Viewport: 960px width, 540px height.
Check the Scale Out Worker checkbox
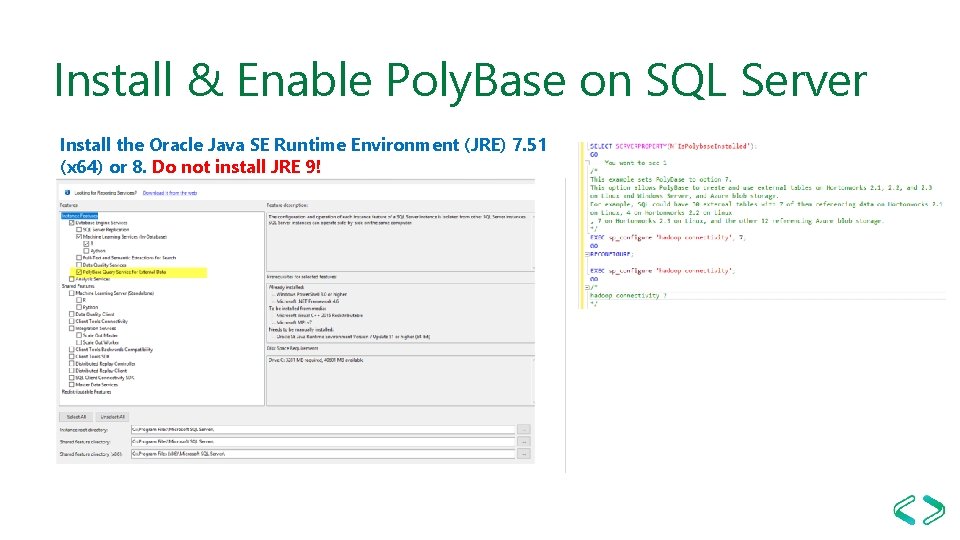click(x=79, y=343)
